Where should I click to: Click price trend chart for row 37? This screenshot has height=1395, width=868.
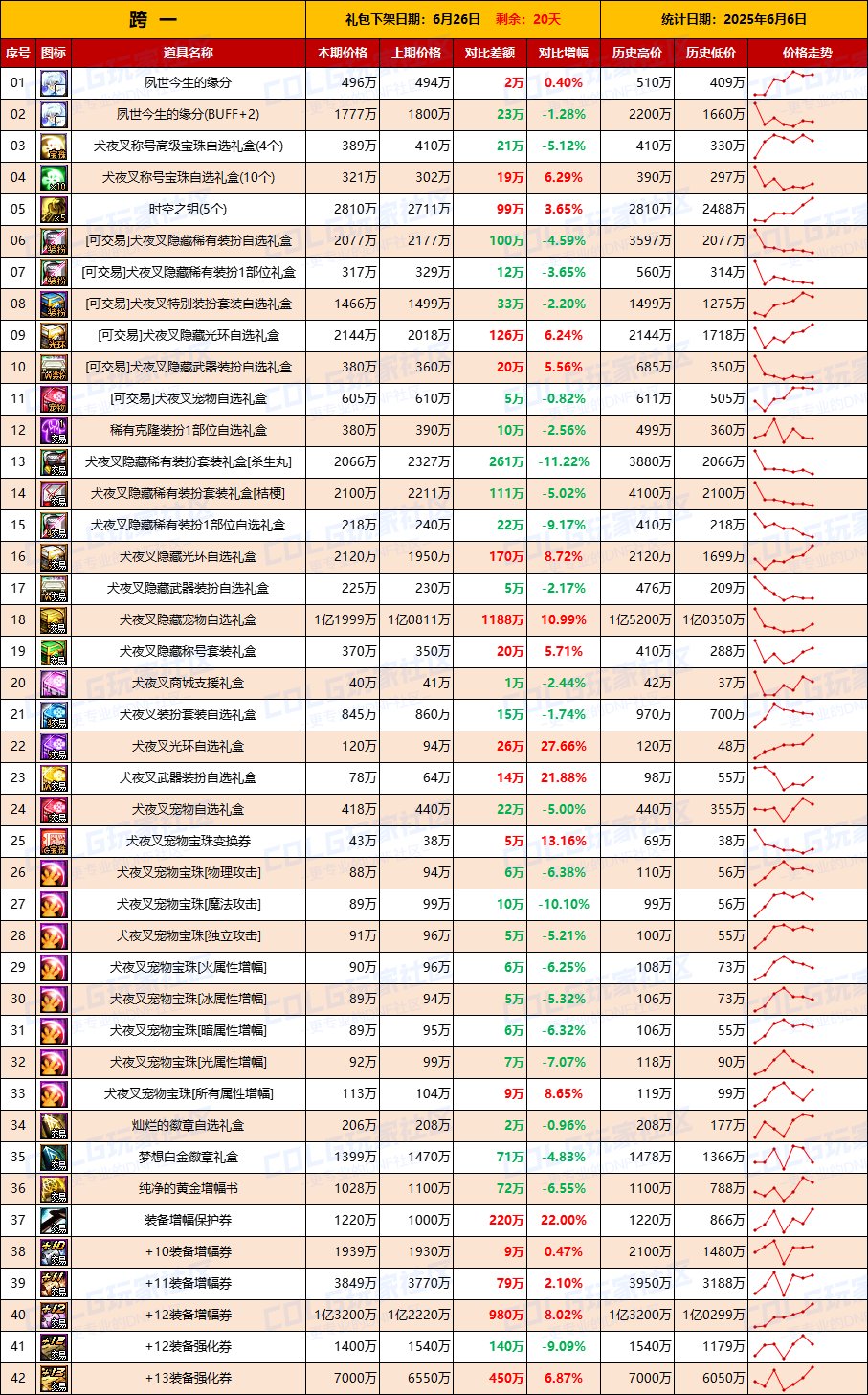(x=784, y=1221)
